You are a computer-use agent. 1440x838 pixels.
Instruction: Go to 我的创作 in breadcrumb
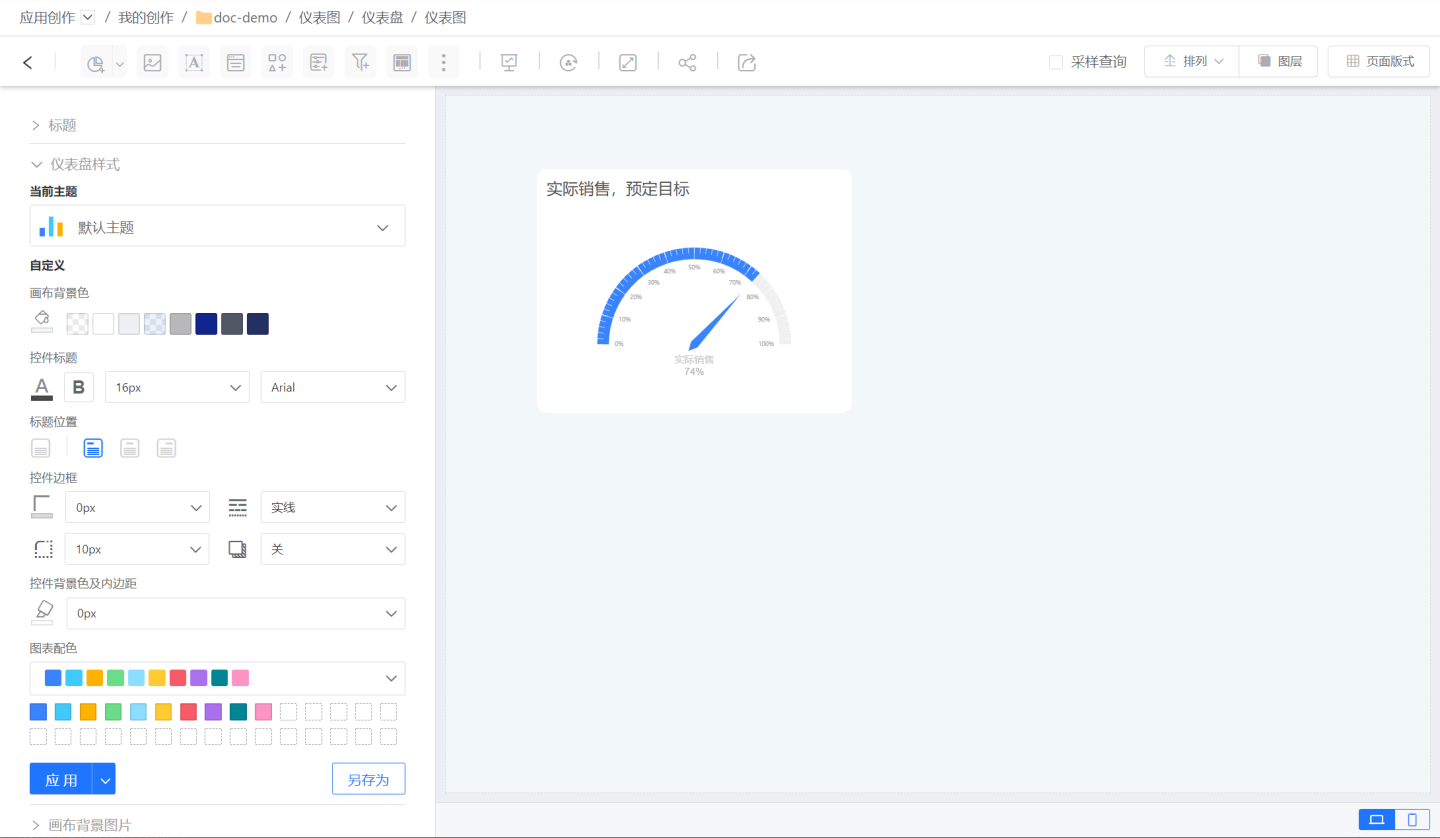pyautogui.click(x=146, y=17)
